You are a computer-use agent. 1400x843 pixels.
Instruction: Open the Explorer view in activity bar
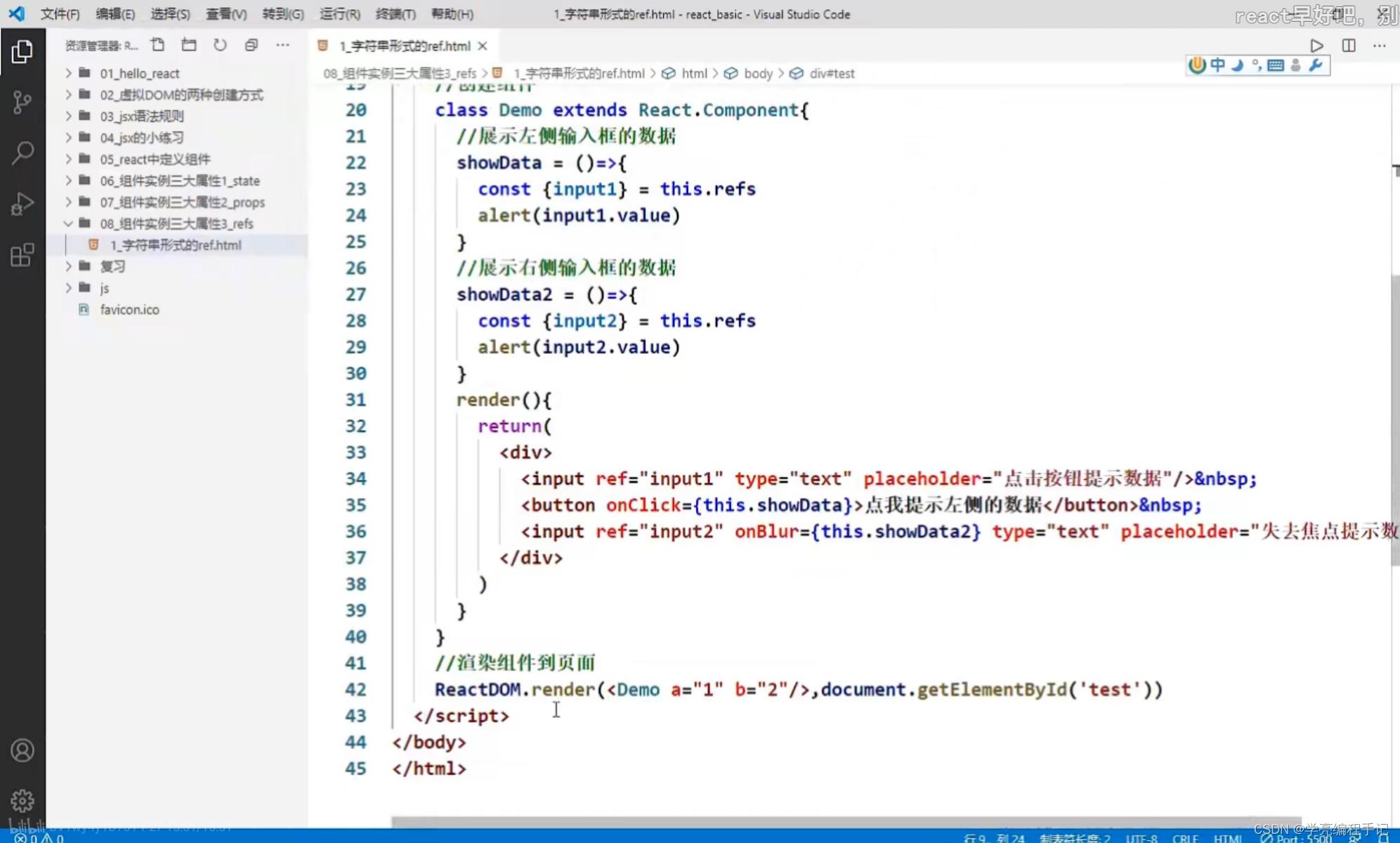tap(22, 51)
